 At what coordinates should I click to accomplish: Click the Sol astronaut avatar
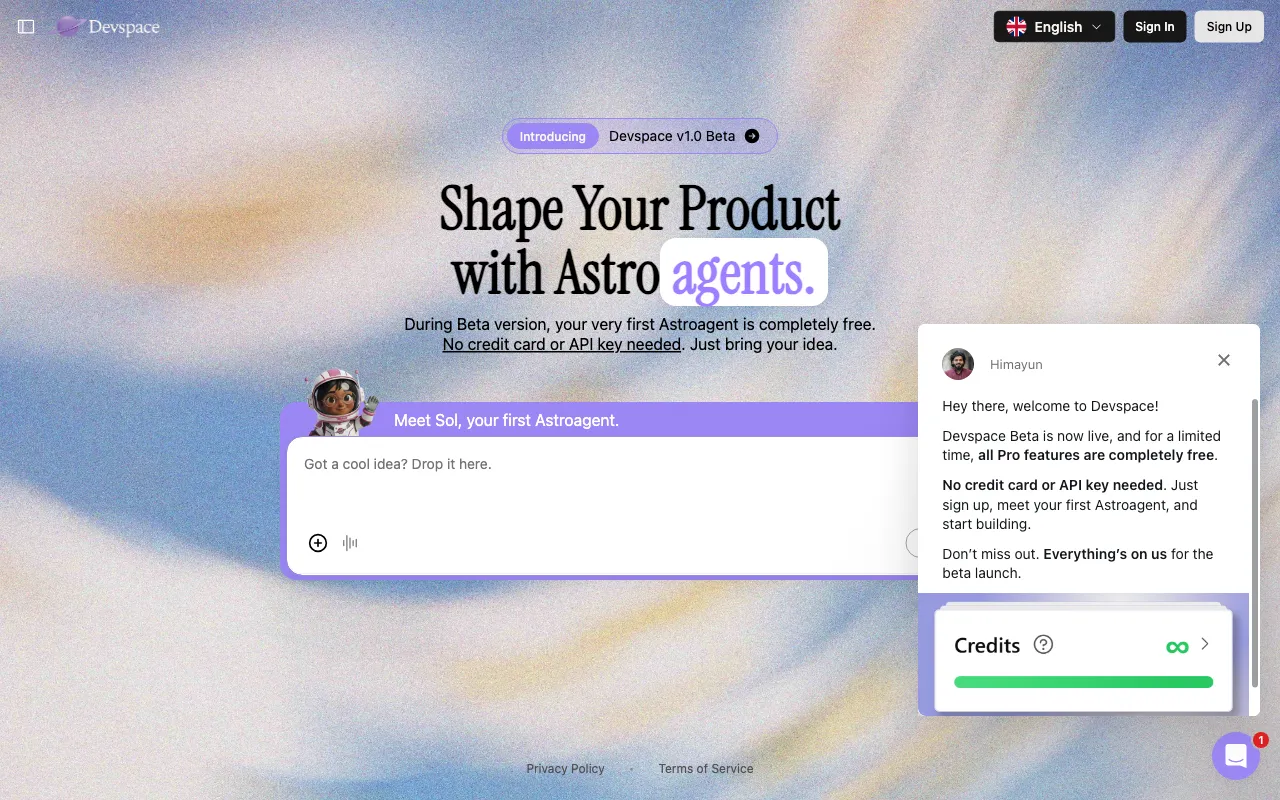coord(340,402)
